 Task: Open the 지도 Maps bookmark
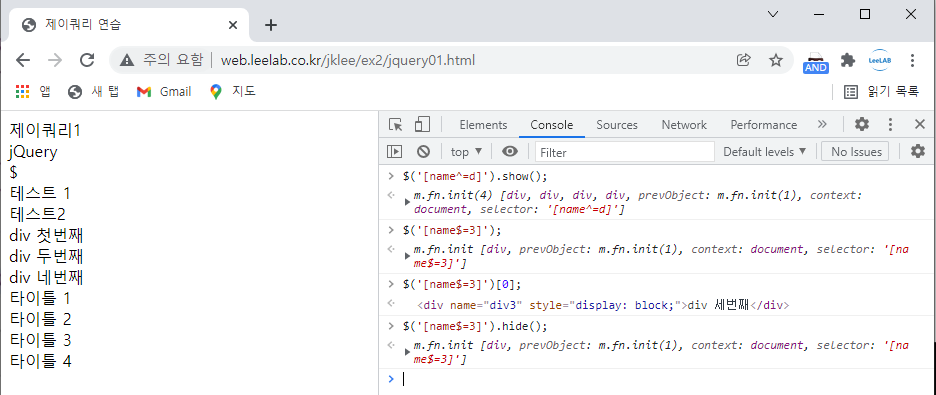[233, 91]
